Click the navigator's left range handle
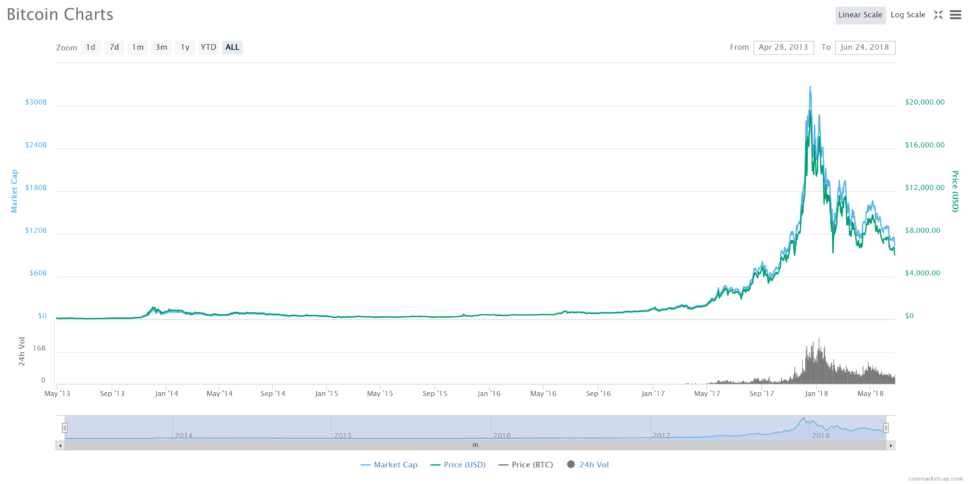 [x=65, y=428]
